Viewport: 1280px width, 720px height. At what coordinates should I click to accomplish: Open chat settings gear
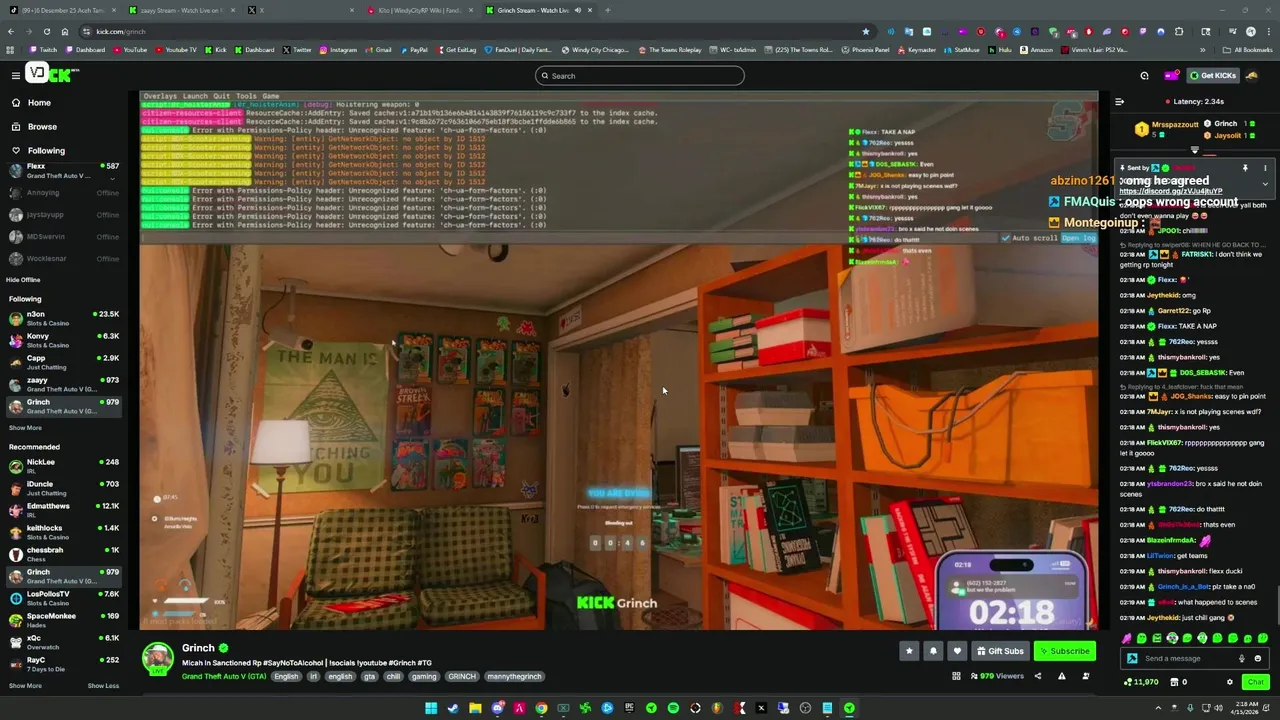1230,682
